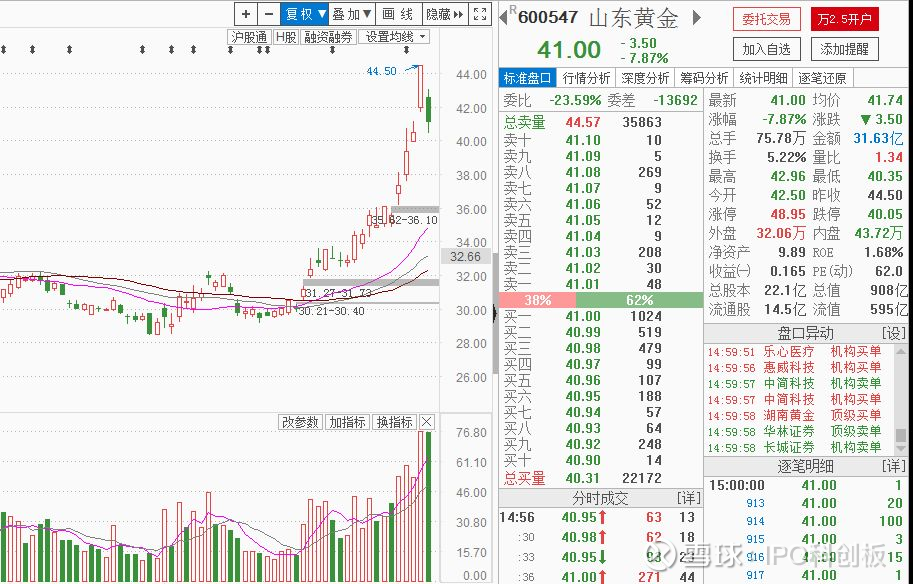
Task: Toggle the 沪股通 tag
Action: [x=249, y=37]
